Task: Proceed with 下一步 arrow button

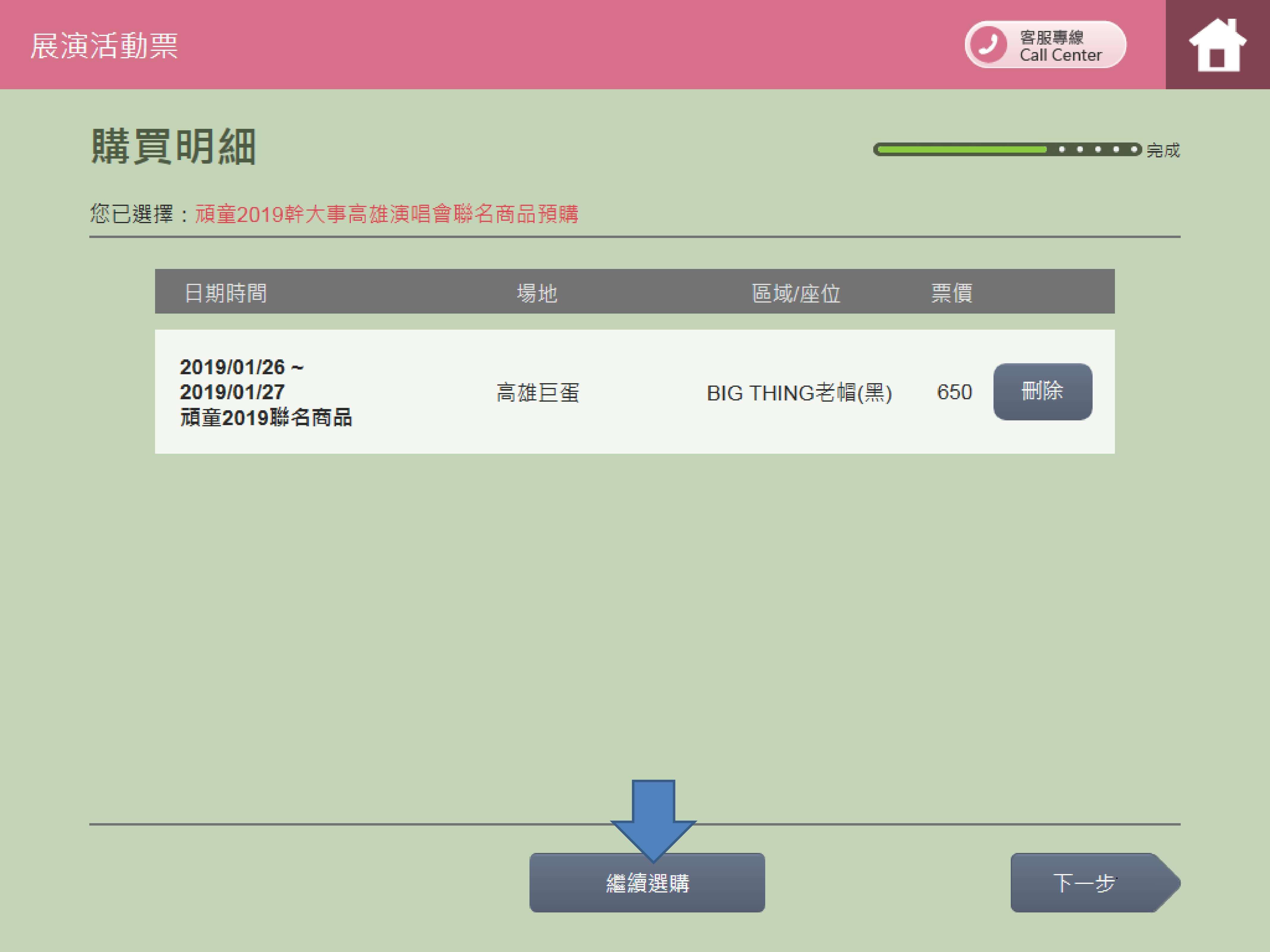Action: point(1088,883)
